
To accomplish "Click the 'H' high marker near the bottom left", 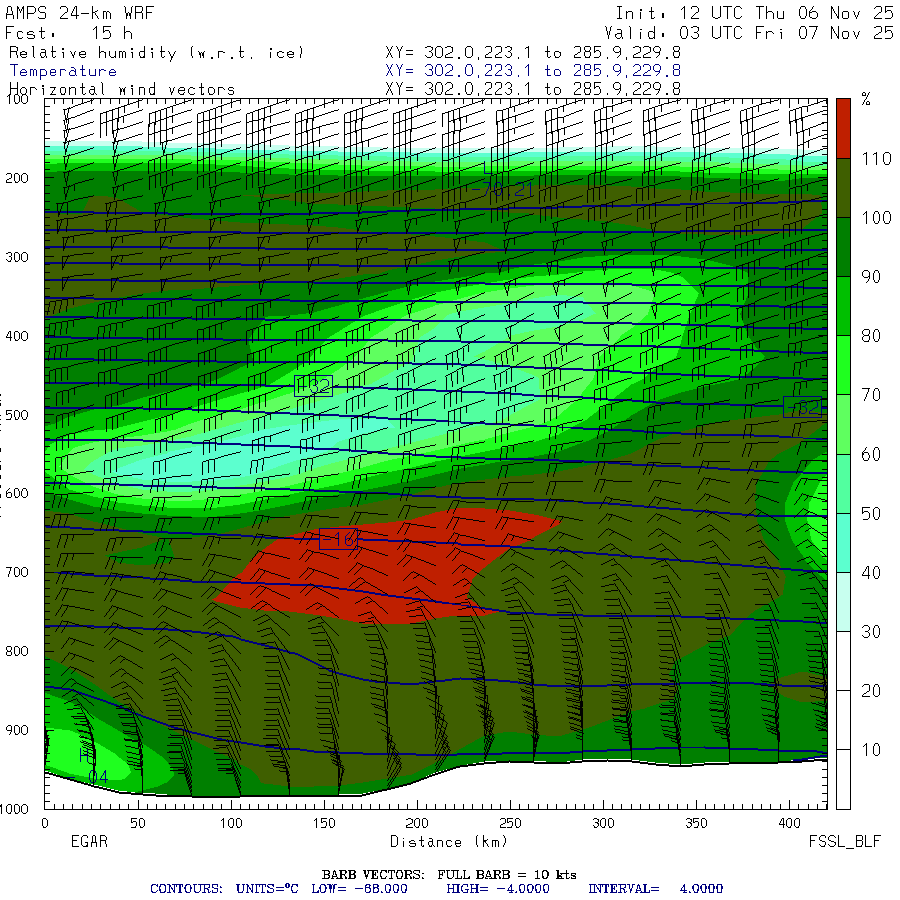I will (86, 755).
